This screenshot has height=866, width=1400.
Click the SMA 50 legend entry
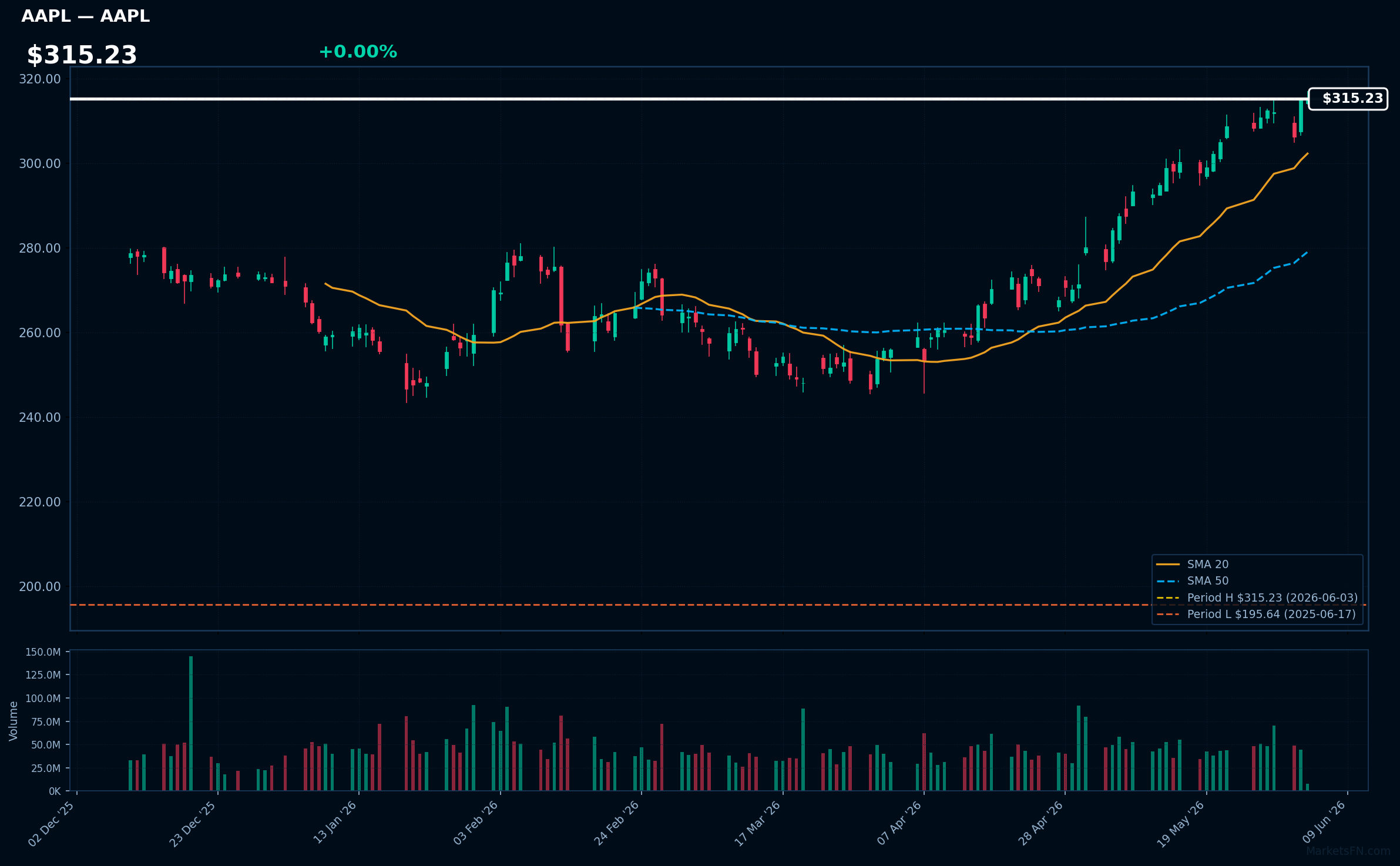(x=1207, y=580)
